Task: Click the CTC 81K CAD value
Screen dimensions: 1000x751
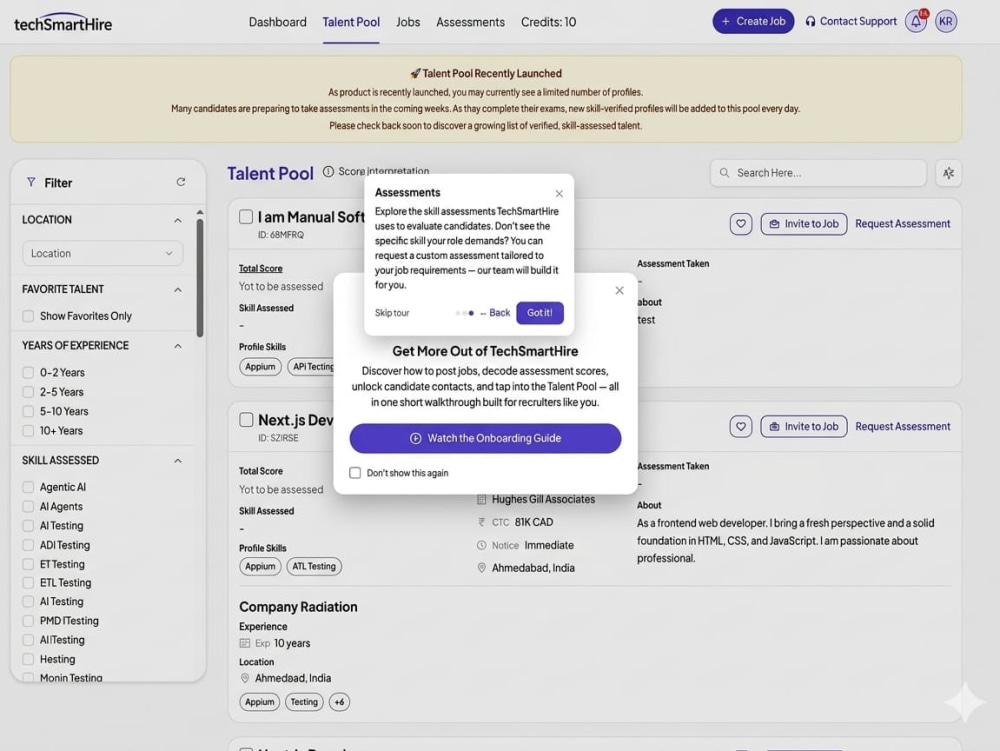Action: click(534, 522)
